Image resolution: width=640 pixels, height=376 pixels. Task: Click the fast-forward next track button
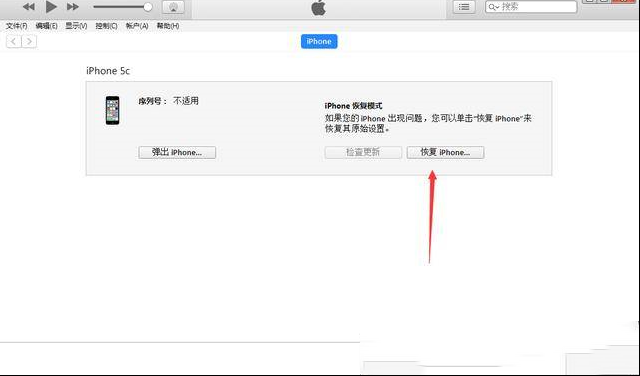[x=73, y=7]
